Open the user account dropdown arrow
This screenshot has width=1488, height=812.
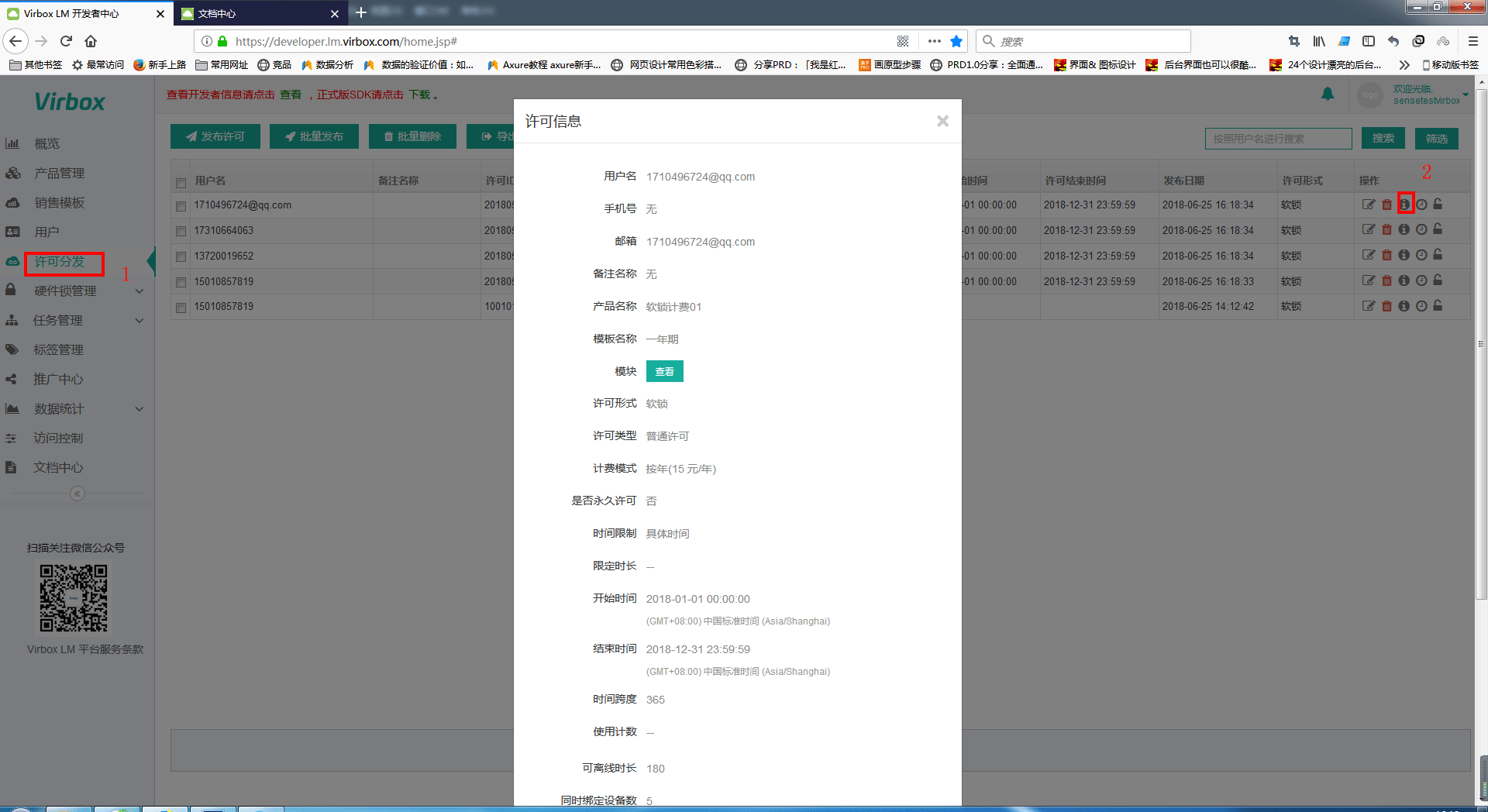[1466, 95]
